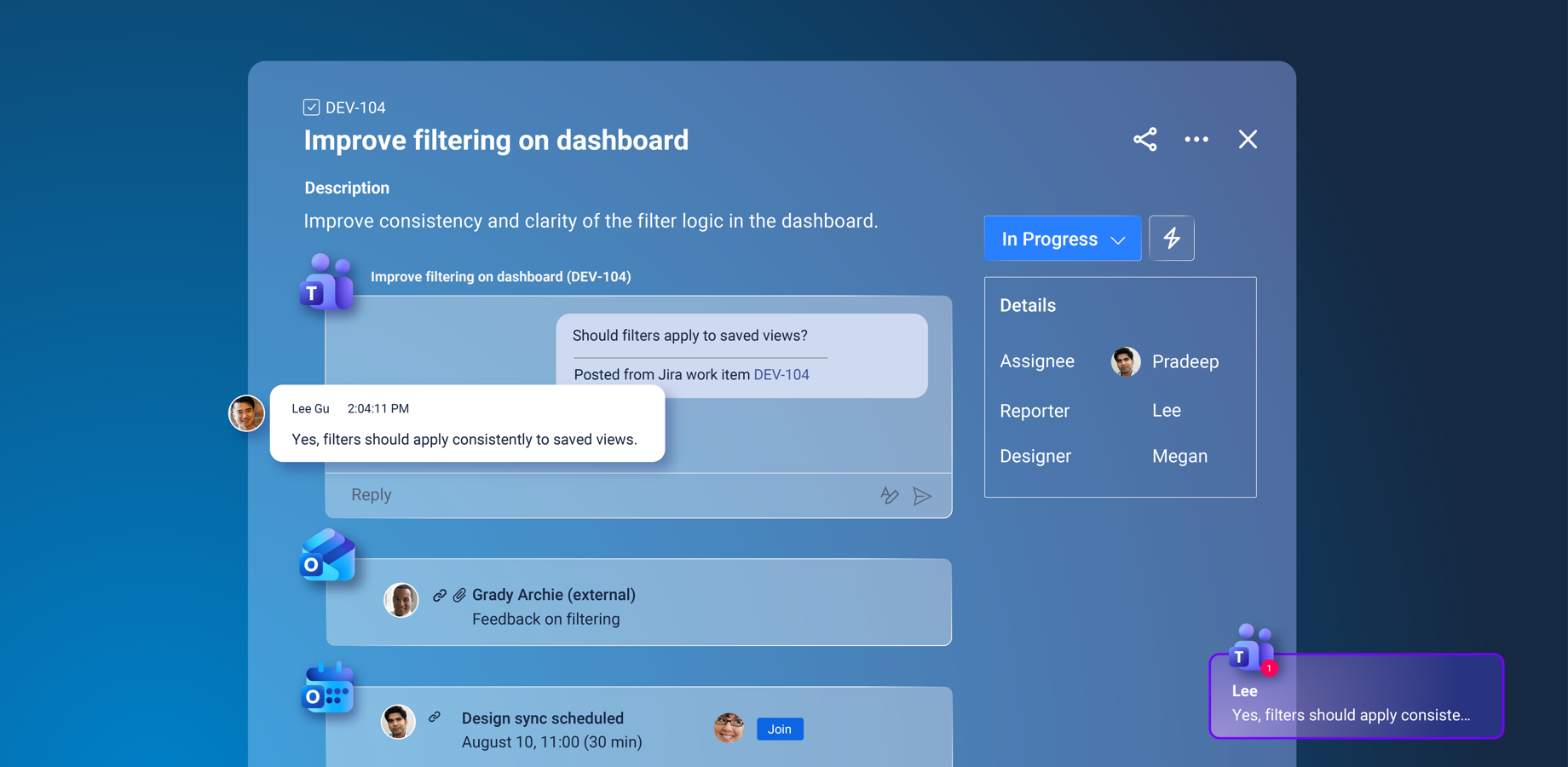1568x767 pixels.
Task: Open the more options ellipsis menu
Action: tap(1196, 139)
